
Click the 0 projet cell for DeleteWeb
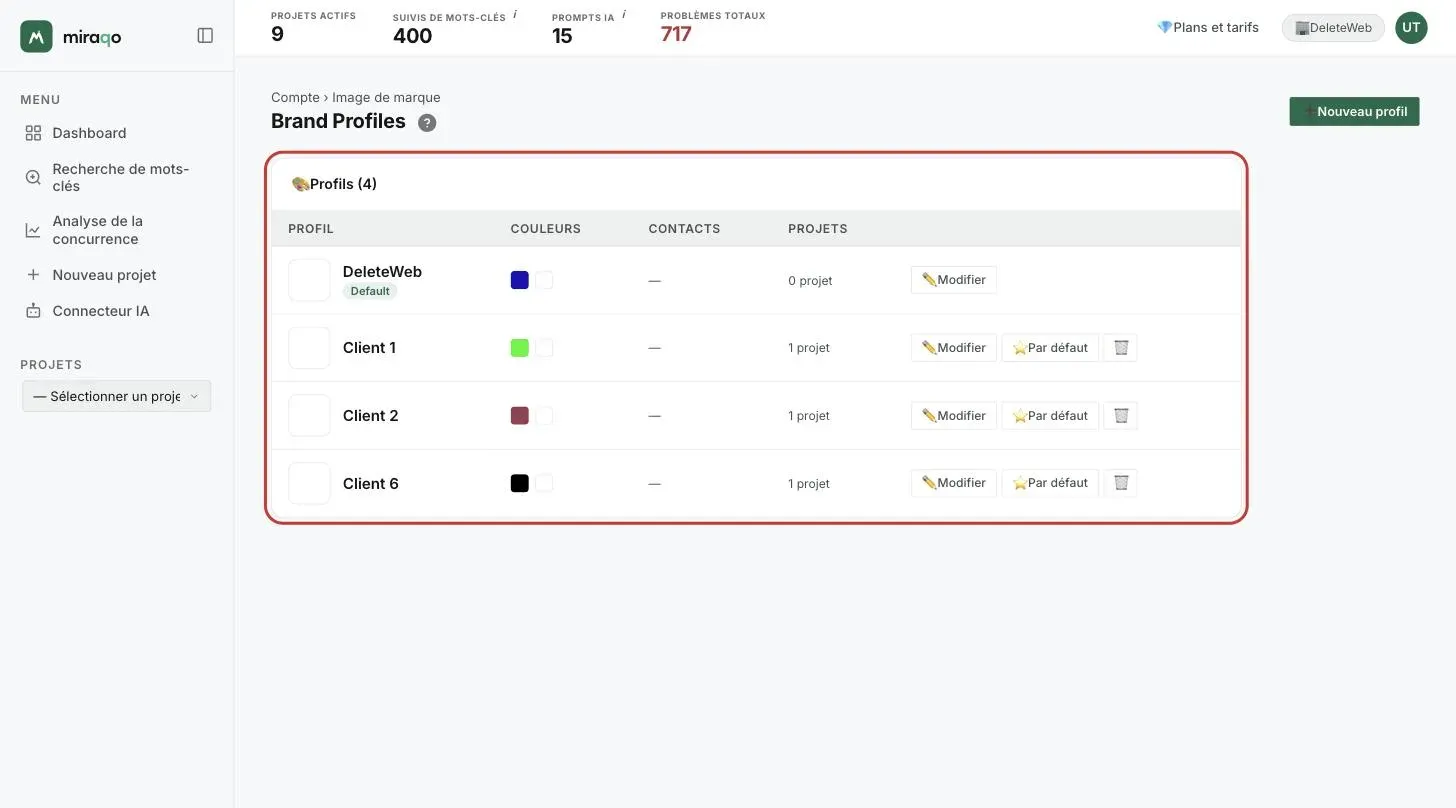pos(810,281)
